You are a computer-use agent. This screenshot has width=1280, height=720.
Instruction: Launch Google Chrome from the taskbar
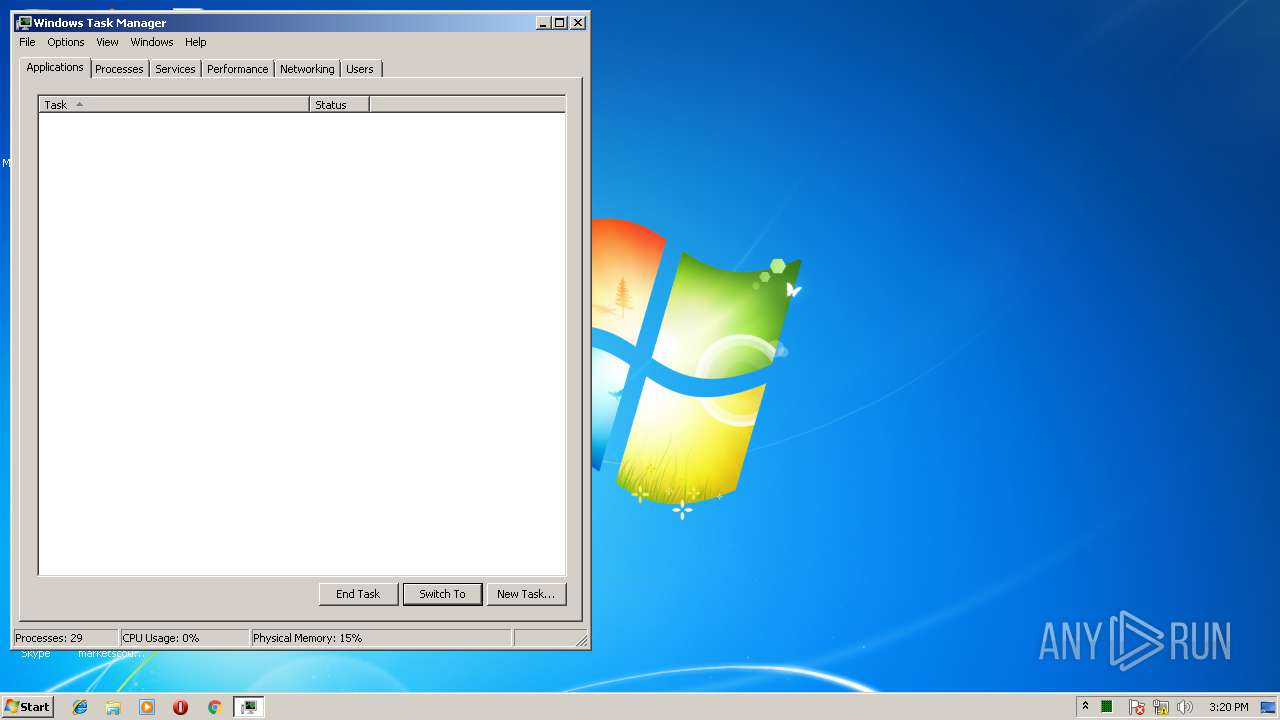tap(214, 707)
